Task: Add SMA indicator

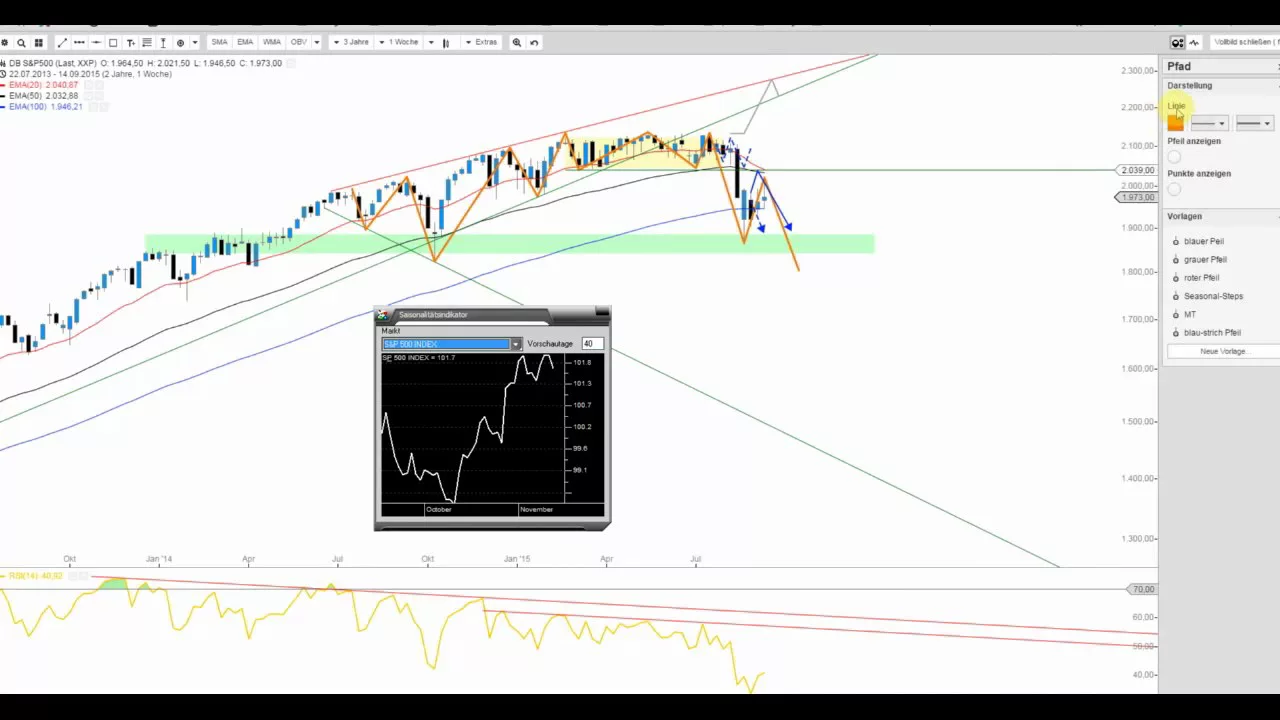Action: click(219, 42)
